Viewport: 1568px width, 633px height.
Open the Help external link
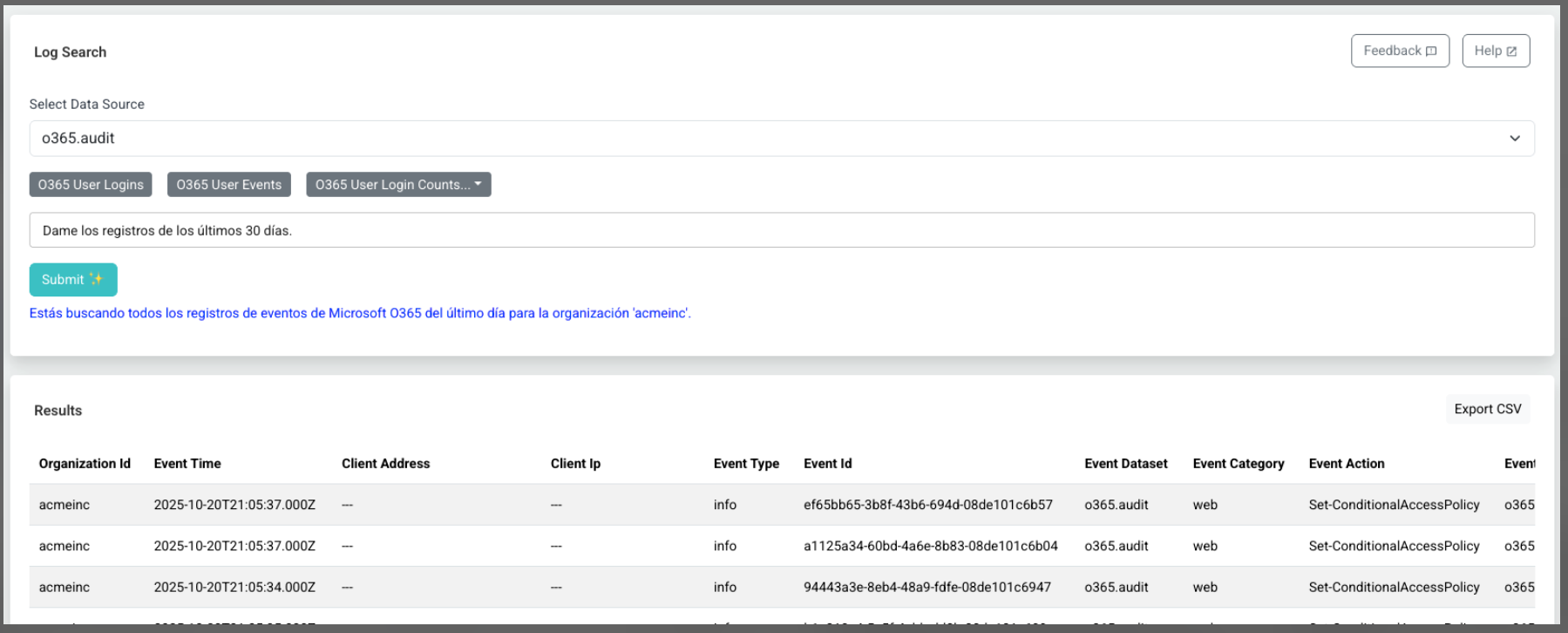pos(1495,51)
